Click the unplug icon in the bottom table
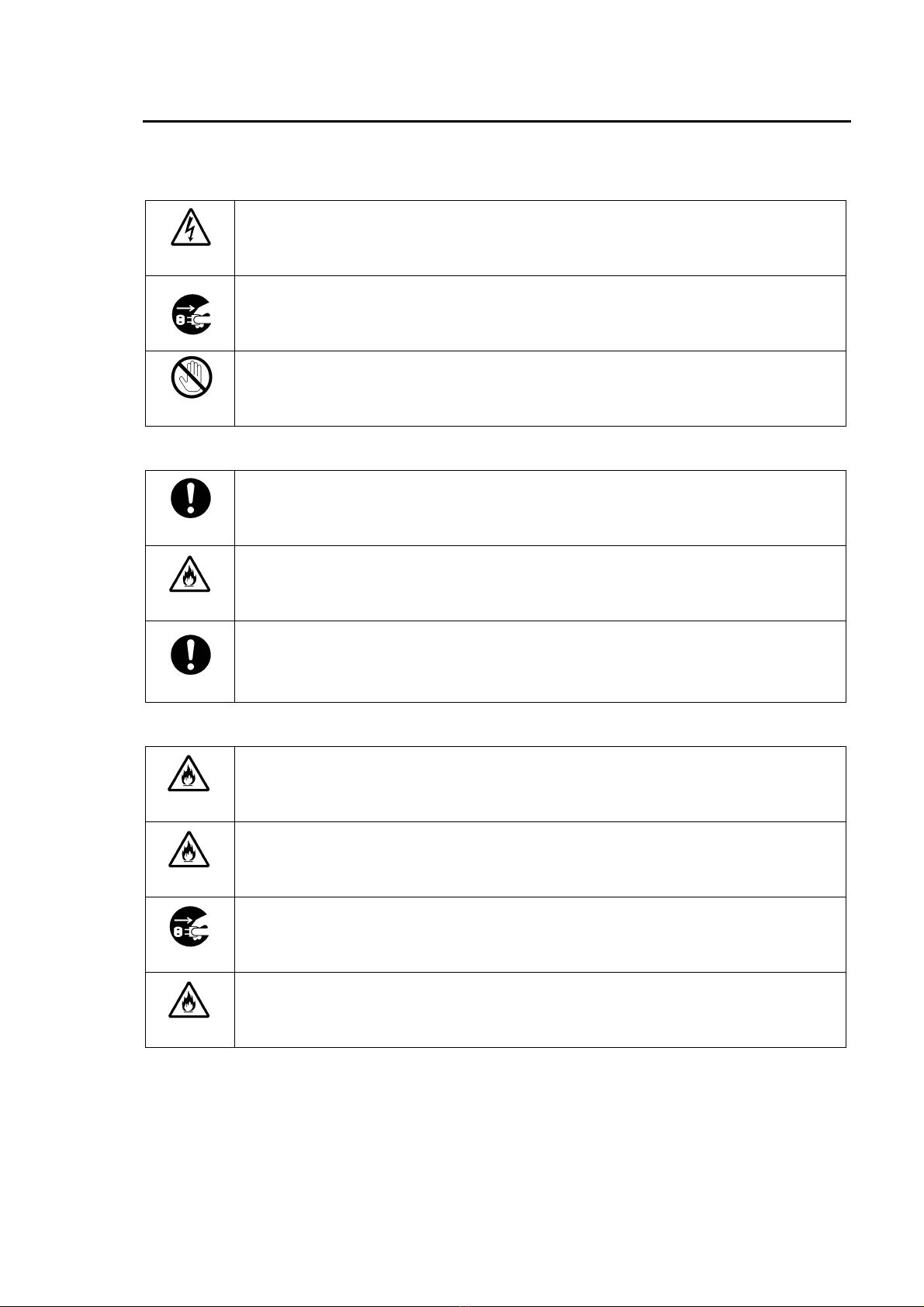 coord(190,925)
